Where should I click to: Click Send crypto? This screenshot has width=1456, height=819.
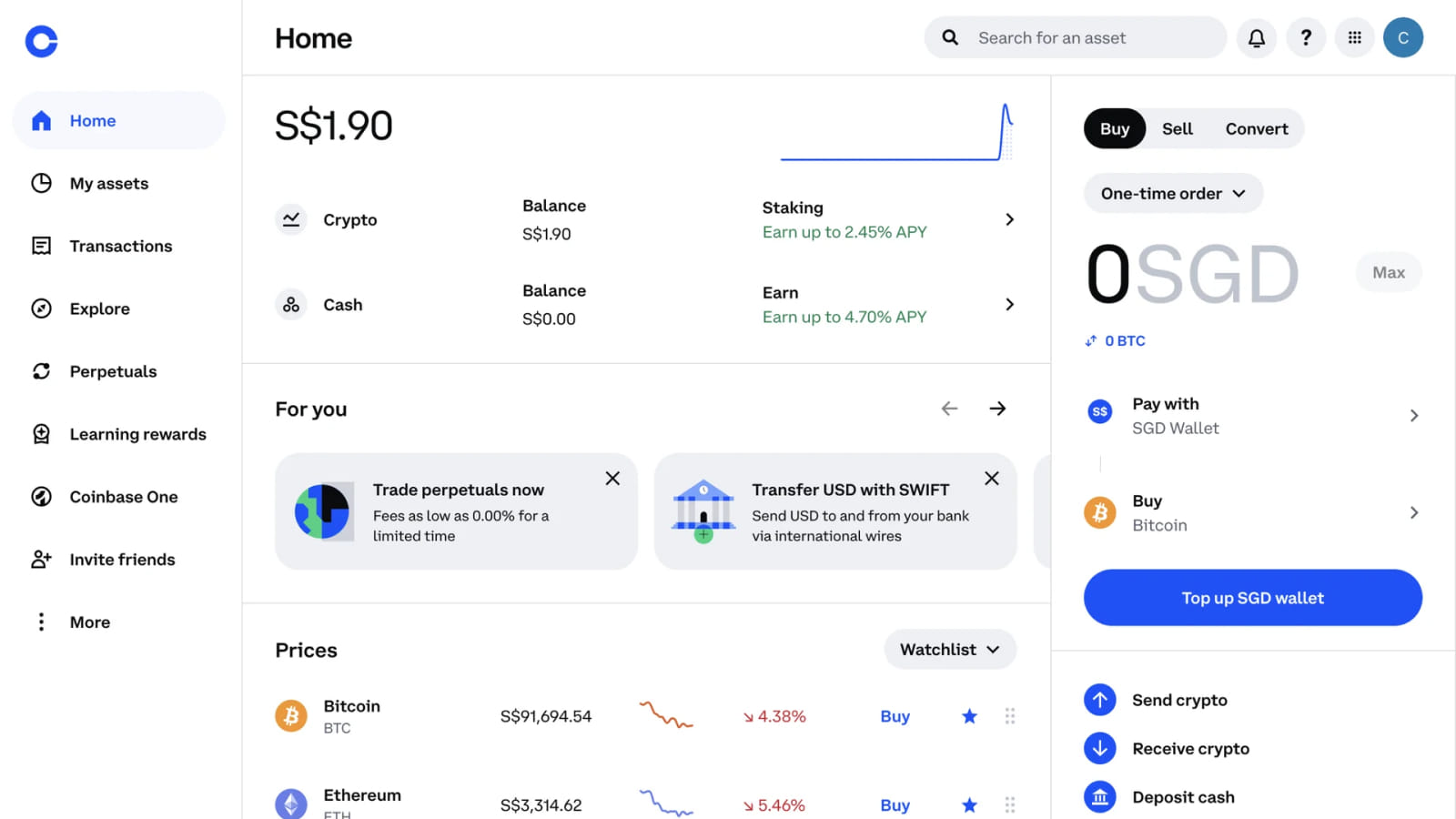(x=1179, y=700)
